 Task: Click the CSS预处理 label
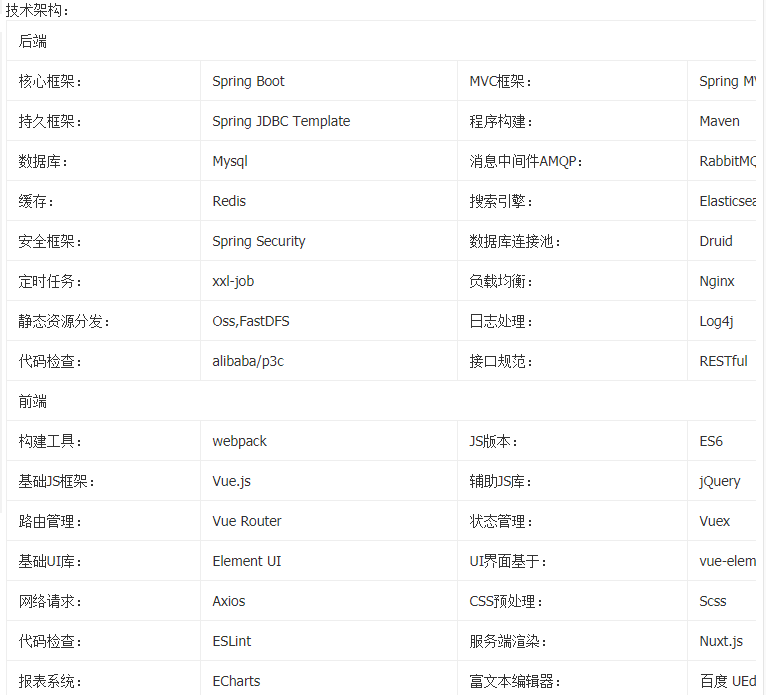point(506,602)
